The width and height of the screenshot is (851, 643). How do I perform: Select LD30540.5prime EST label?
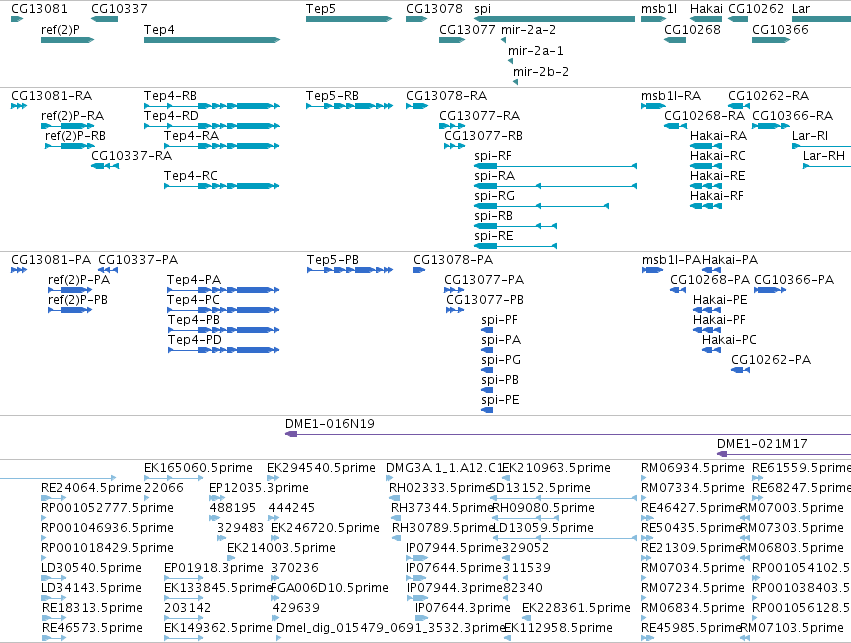coord(91,568)
